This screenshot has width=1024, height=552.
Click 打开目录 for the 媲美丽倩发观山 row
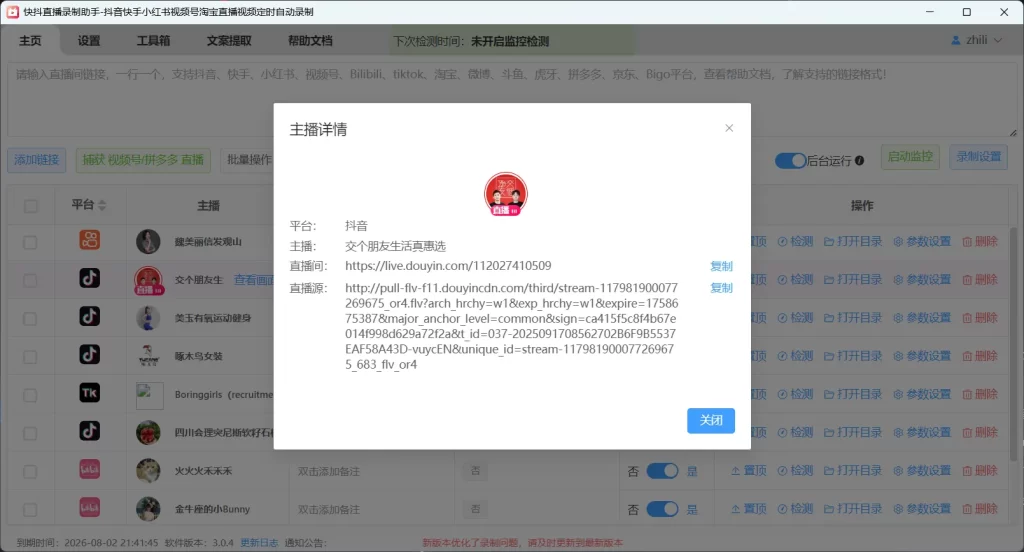coord(853,242)
